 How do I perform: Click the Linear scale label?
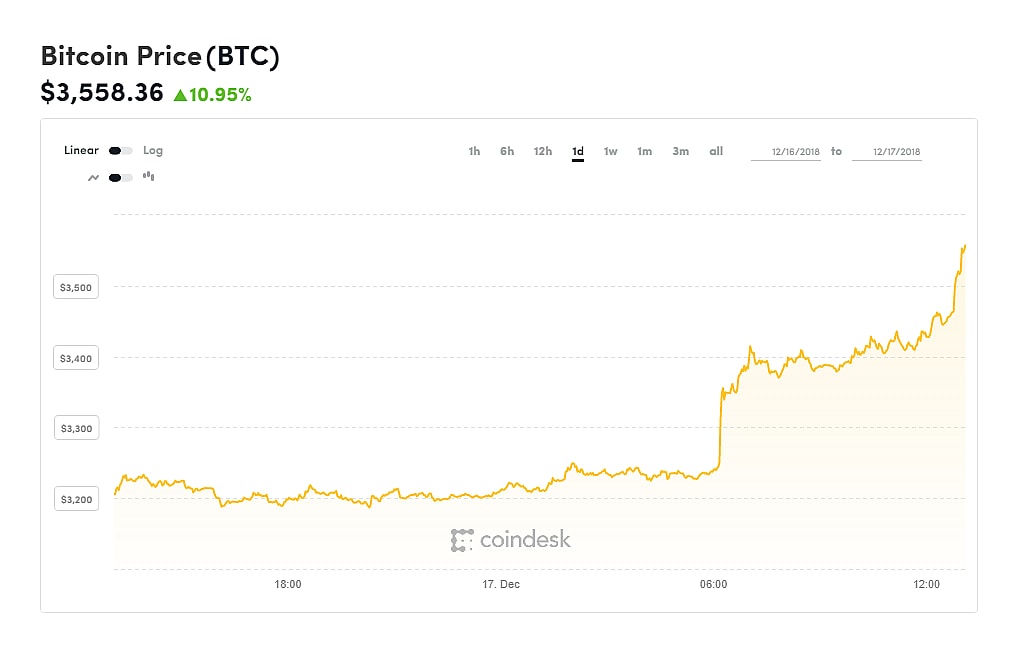pyautogui.click(x=81, y=151)
